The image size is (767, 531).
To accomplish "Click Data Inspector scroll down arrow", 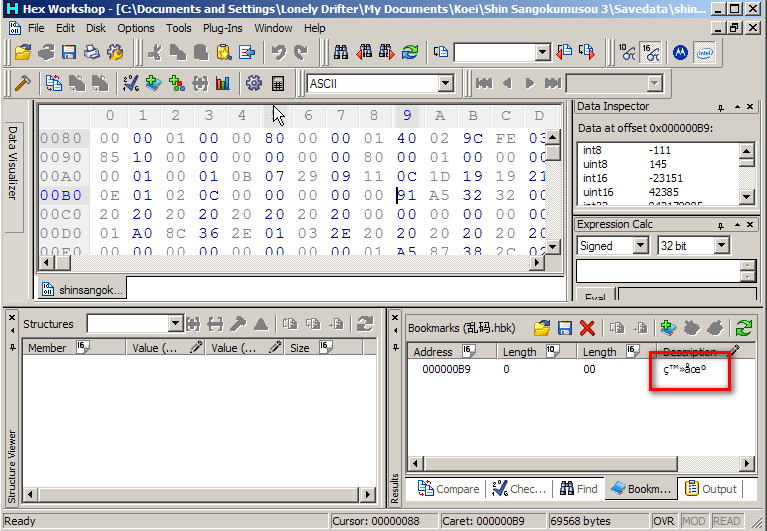I will (746, 197).
